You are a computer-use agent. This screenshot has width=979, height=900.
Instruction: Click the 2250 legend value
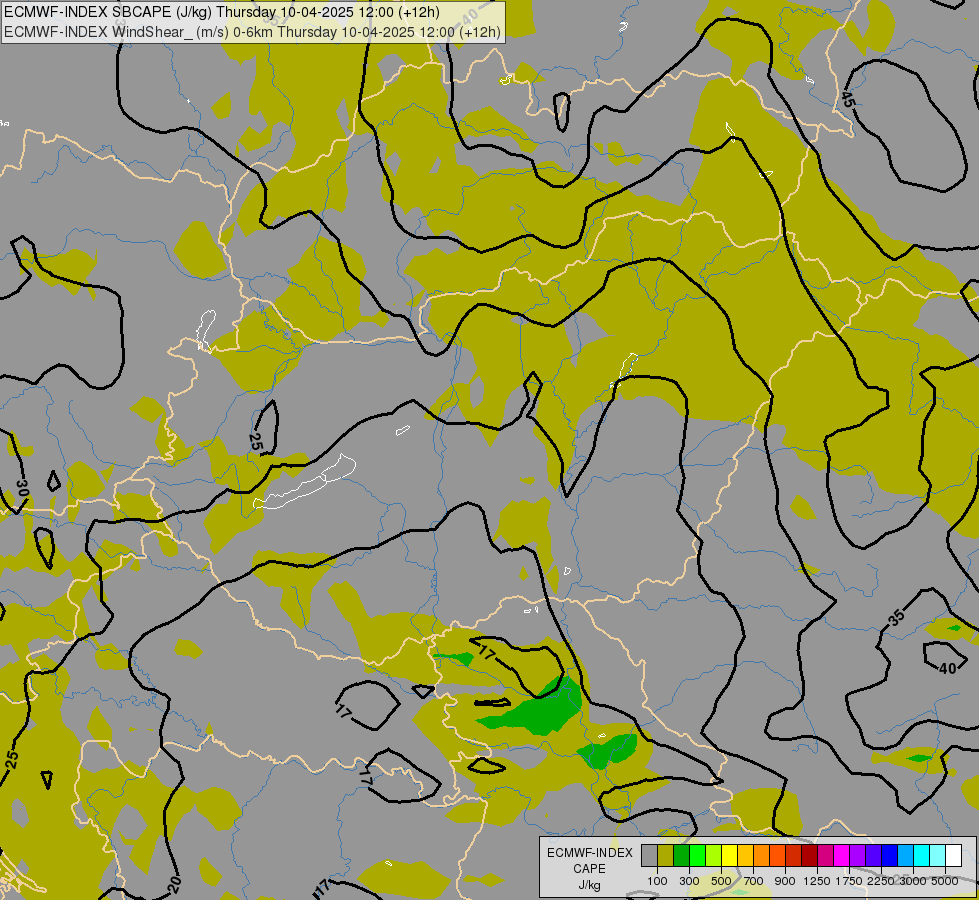[881, 881]
